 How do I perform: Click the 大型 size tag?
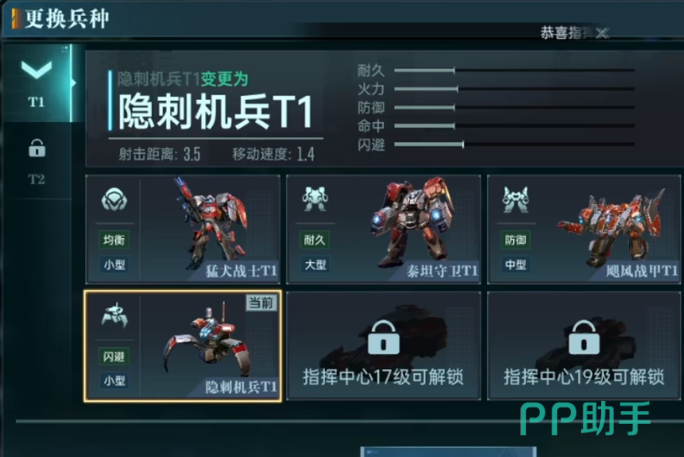(x=315, y=265)
